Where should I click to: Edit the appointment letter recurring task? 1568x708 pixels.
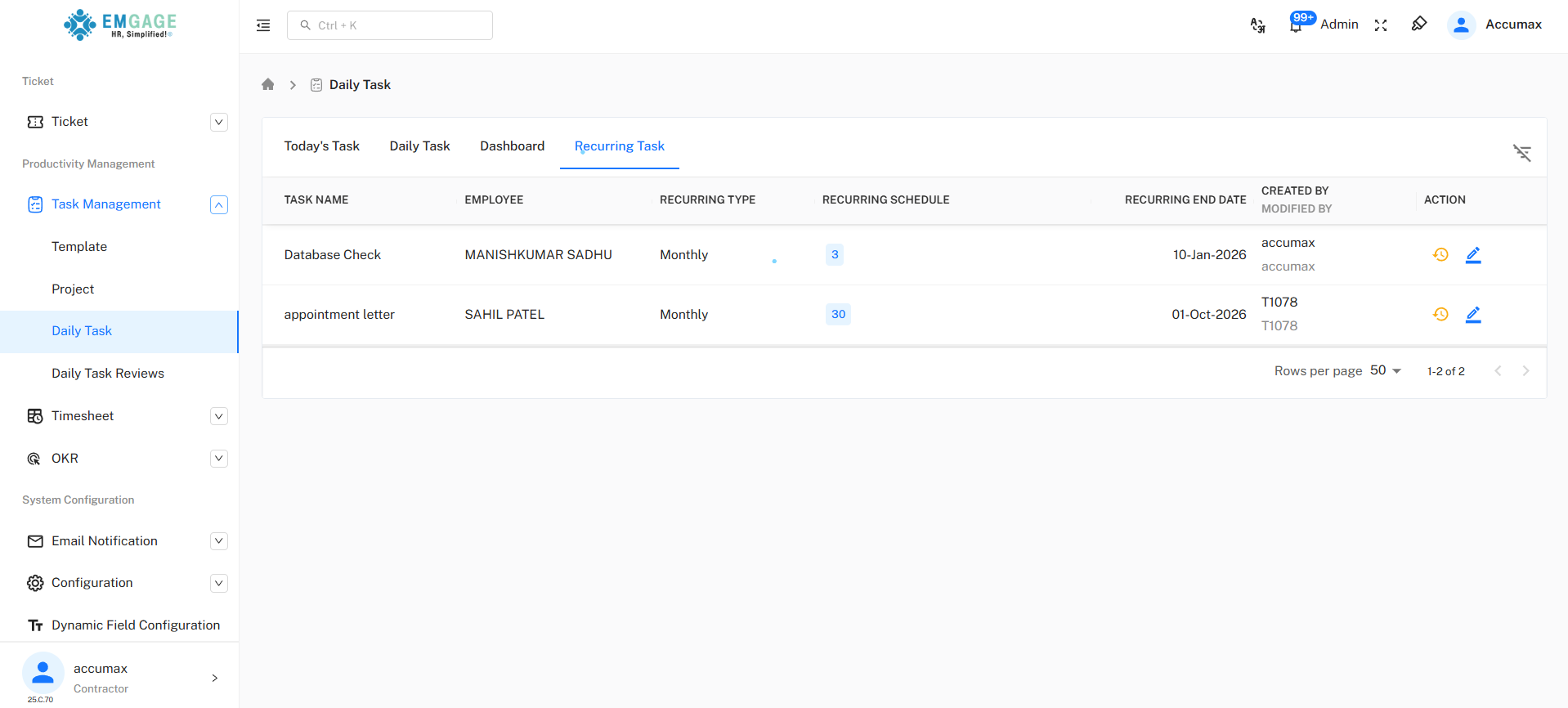click(x=1473, y=315)
